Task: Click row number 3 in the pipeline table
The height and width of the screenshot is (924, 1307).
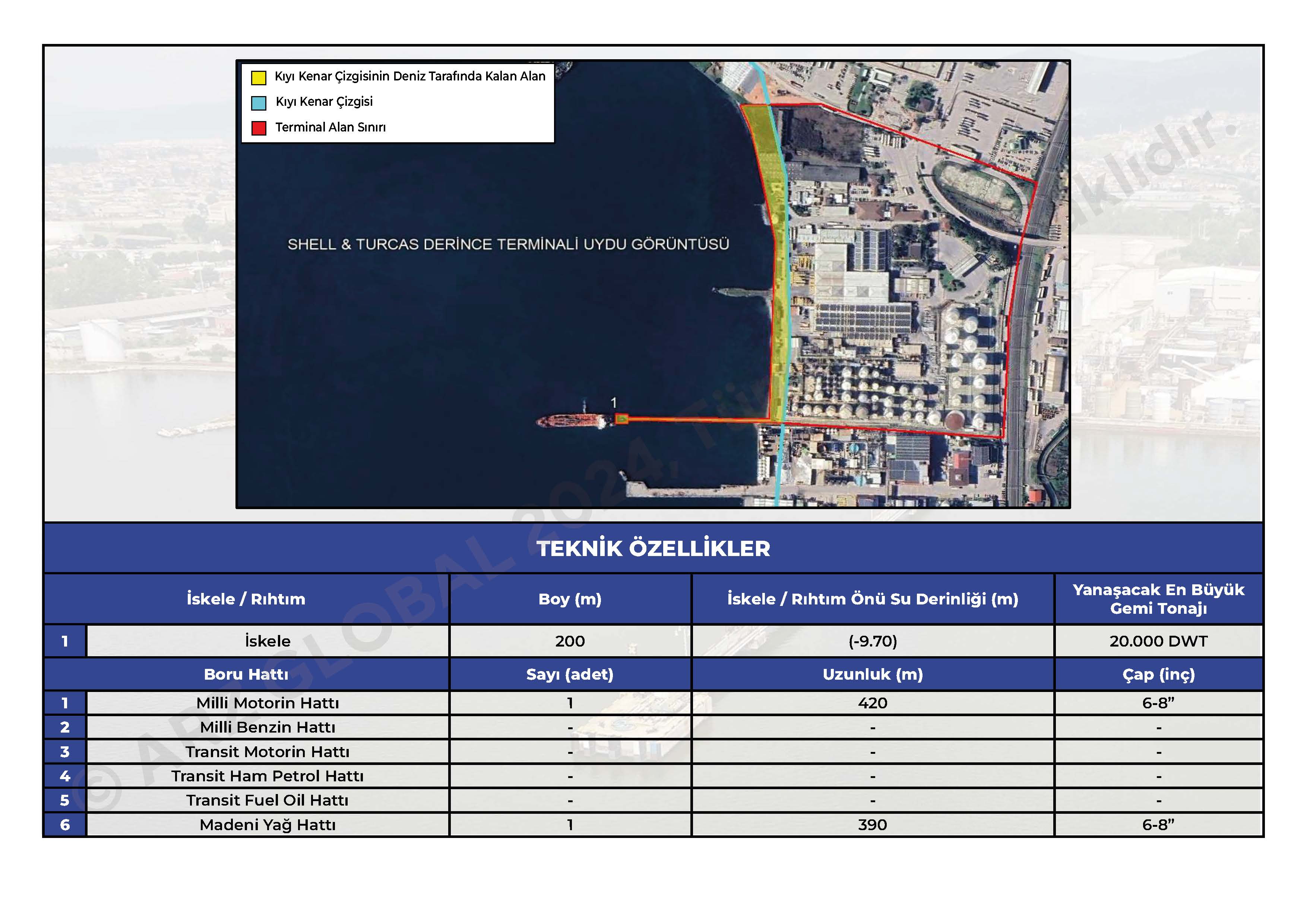Action: tap(65, 752)
